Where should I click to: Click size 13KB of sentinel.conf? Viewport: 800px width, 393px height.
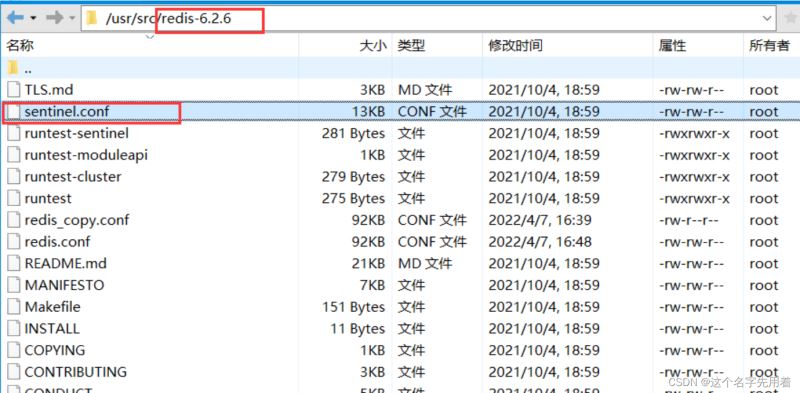pos(368,111)
